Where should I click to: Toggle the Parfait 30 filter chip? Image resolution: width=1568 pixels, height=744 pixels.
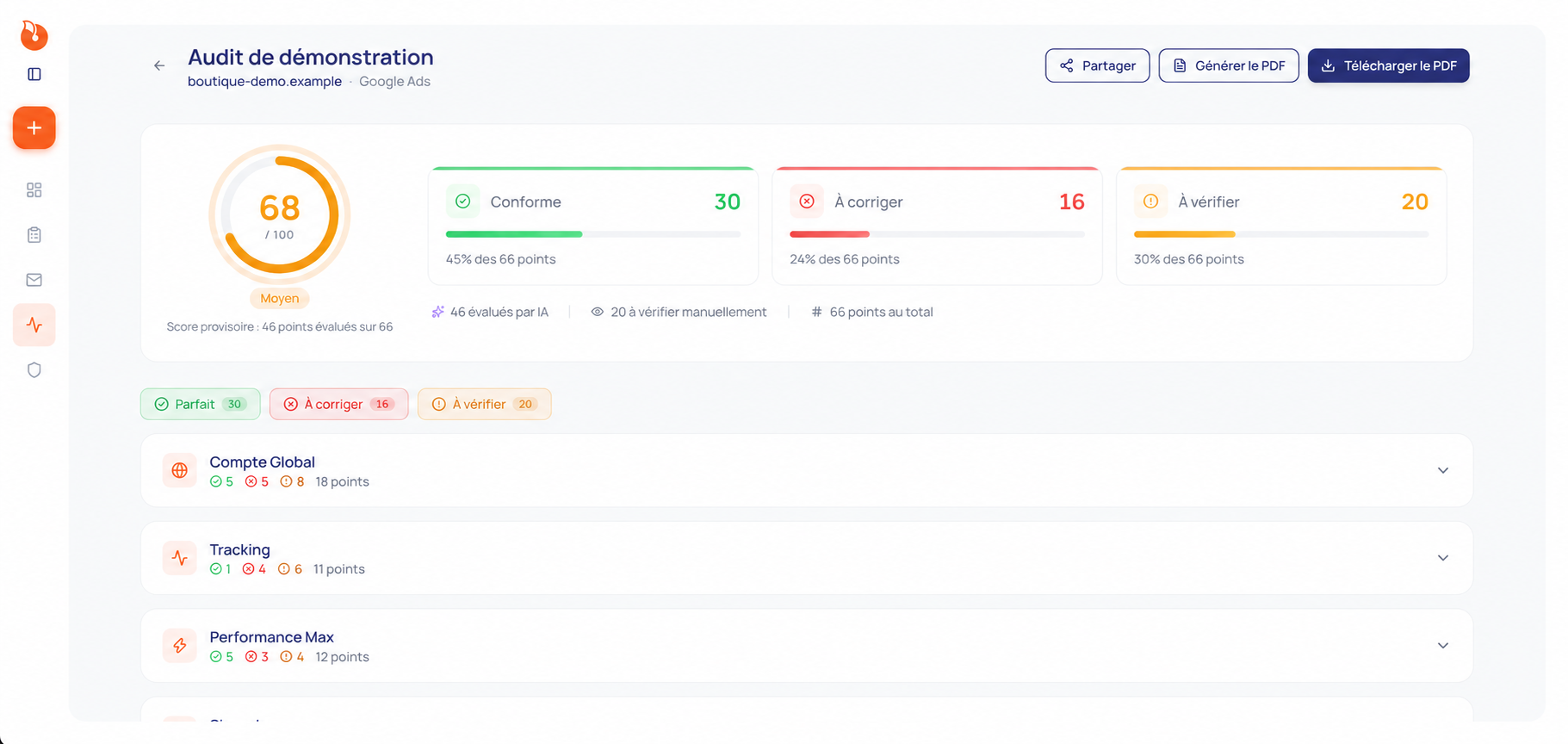pos(201,404)
